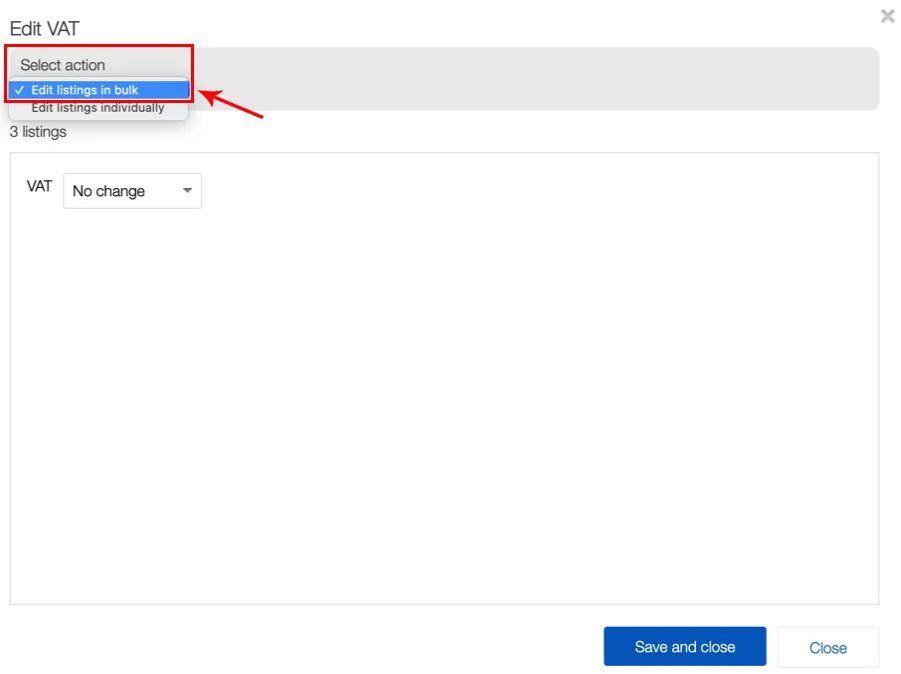The width and height of the screenshot is (901, 674).
Task: Click the 'VAT' field label
Action: (39, 186)
